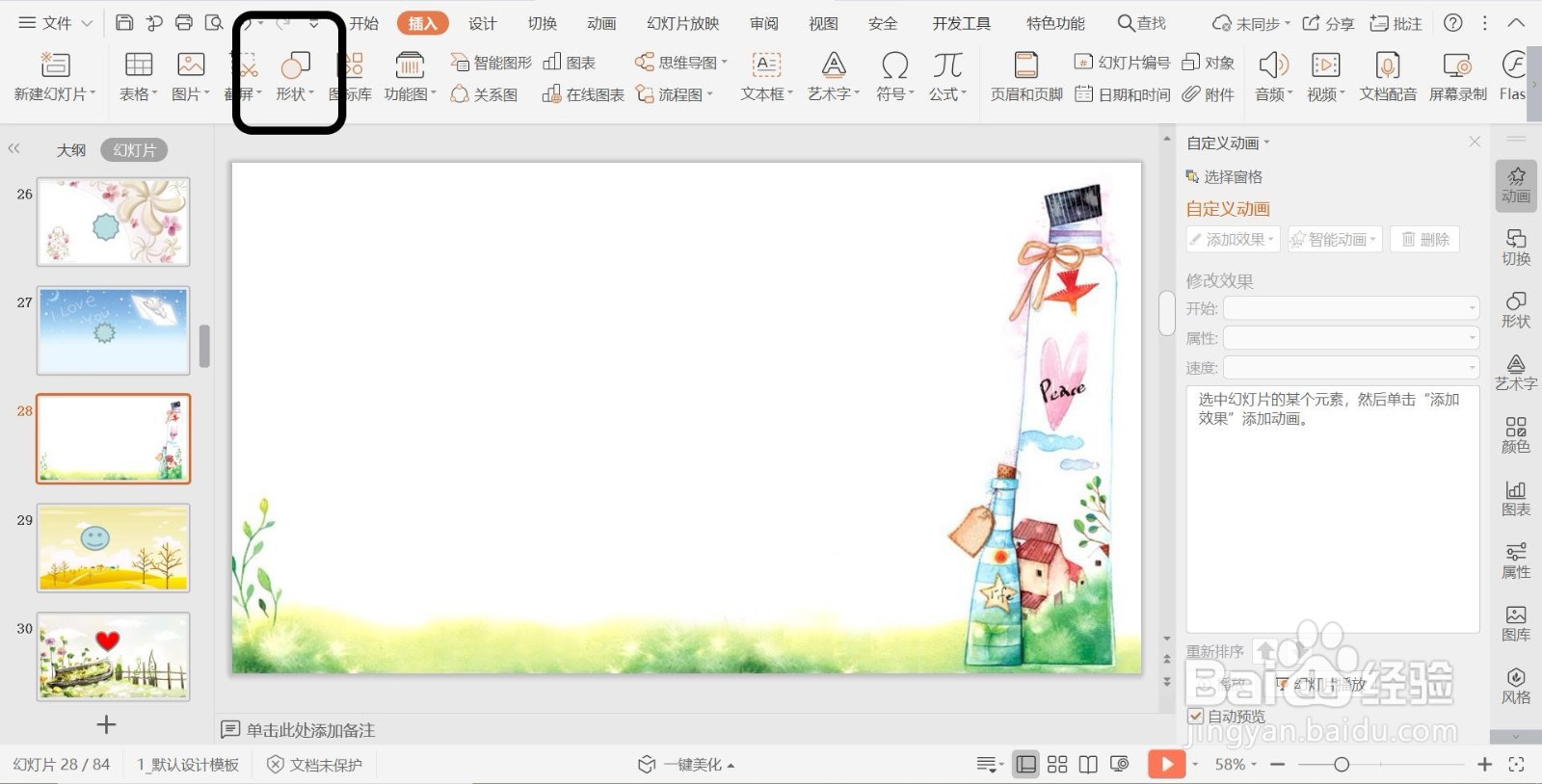The width and height of the screenshot is (1542, 784).
Task: Open the Properties (属性) sidebar panel
Action: pos(1516,561)
